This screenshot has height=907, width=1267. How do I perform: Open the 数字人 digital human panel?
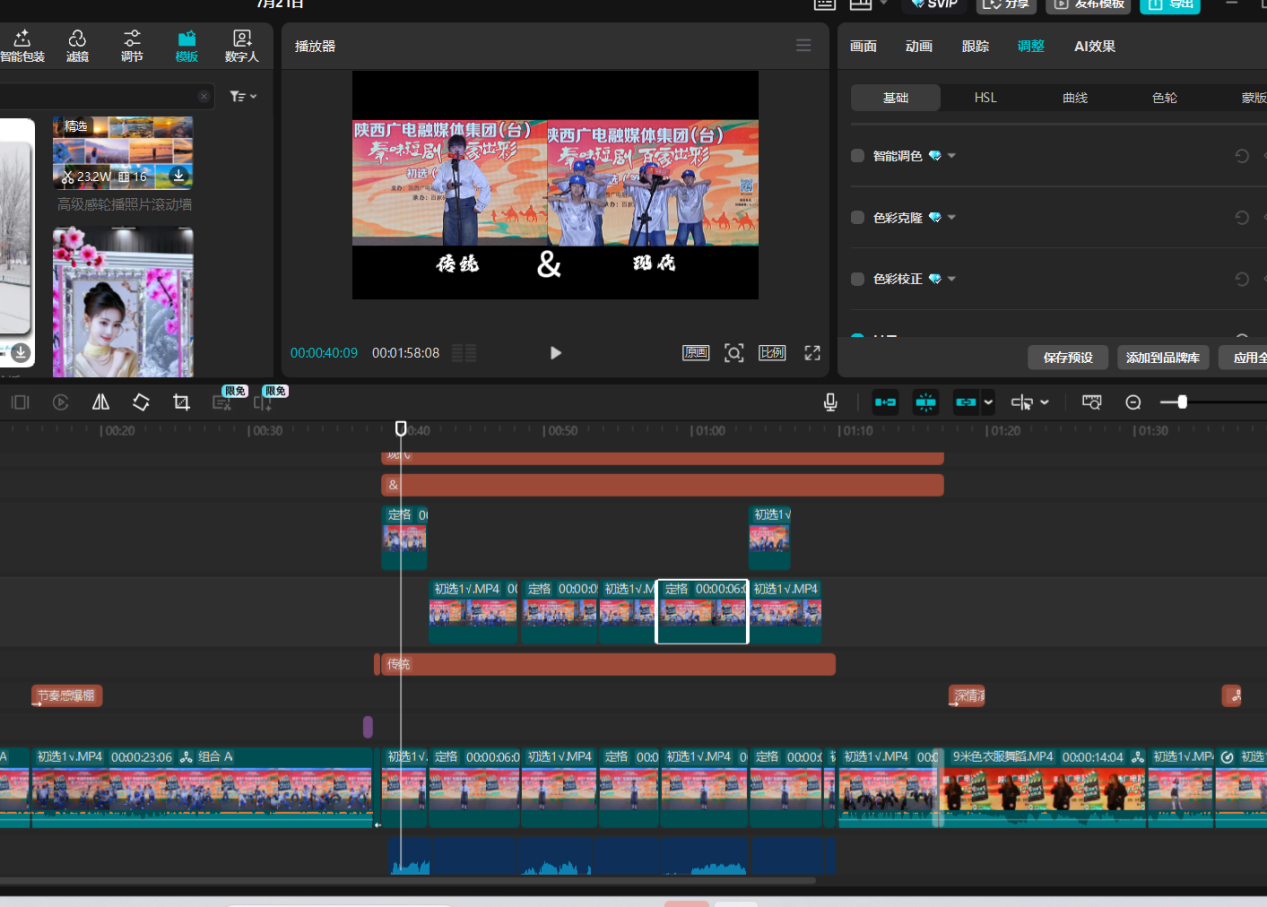[241, 46]
